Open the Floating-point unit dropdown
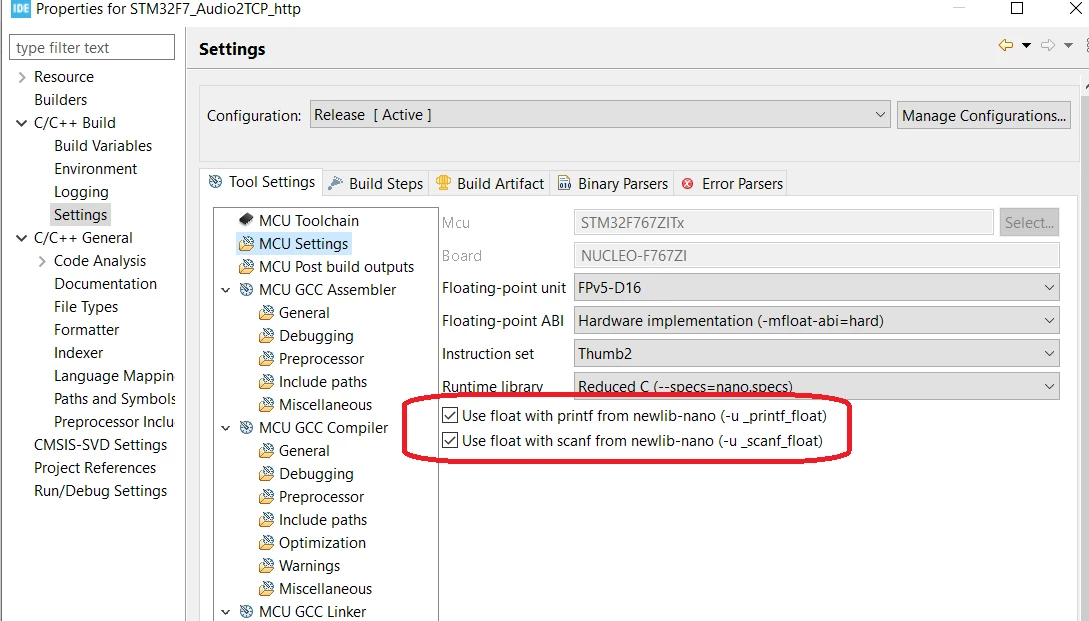The height and width of the screenshot is (621, 1089). [x=816, y=288]
